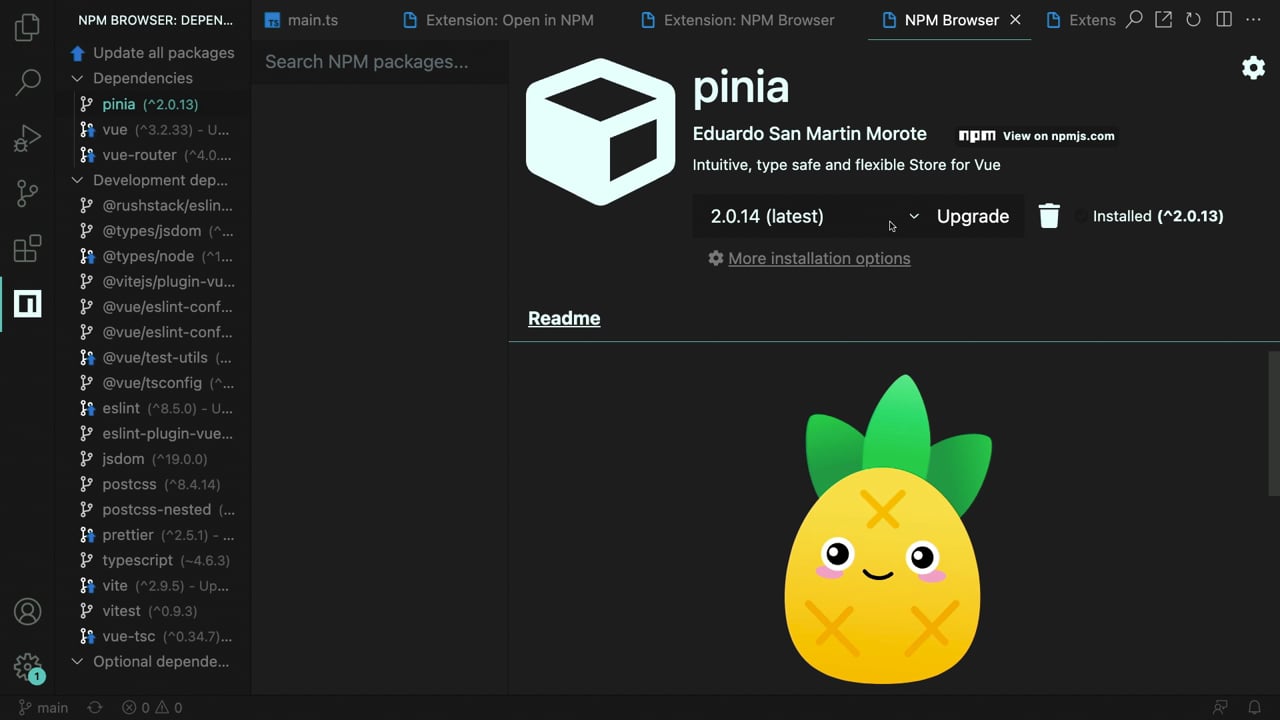The height and width of the screenshot is (720, 1280).
Task: Switch to Extension: NPM Browser tab
Action: pos(737,20)
